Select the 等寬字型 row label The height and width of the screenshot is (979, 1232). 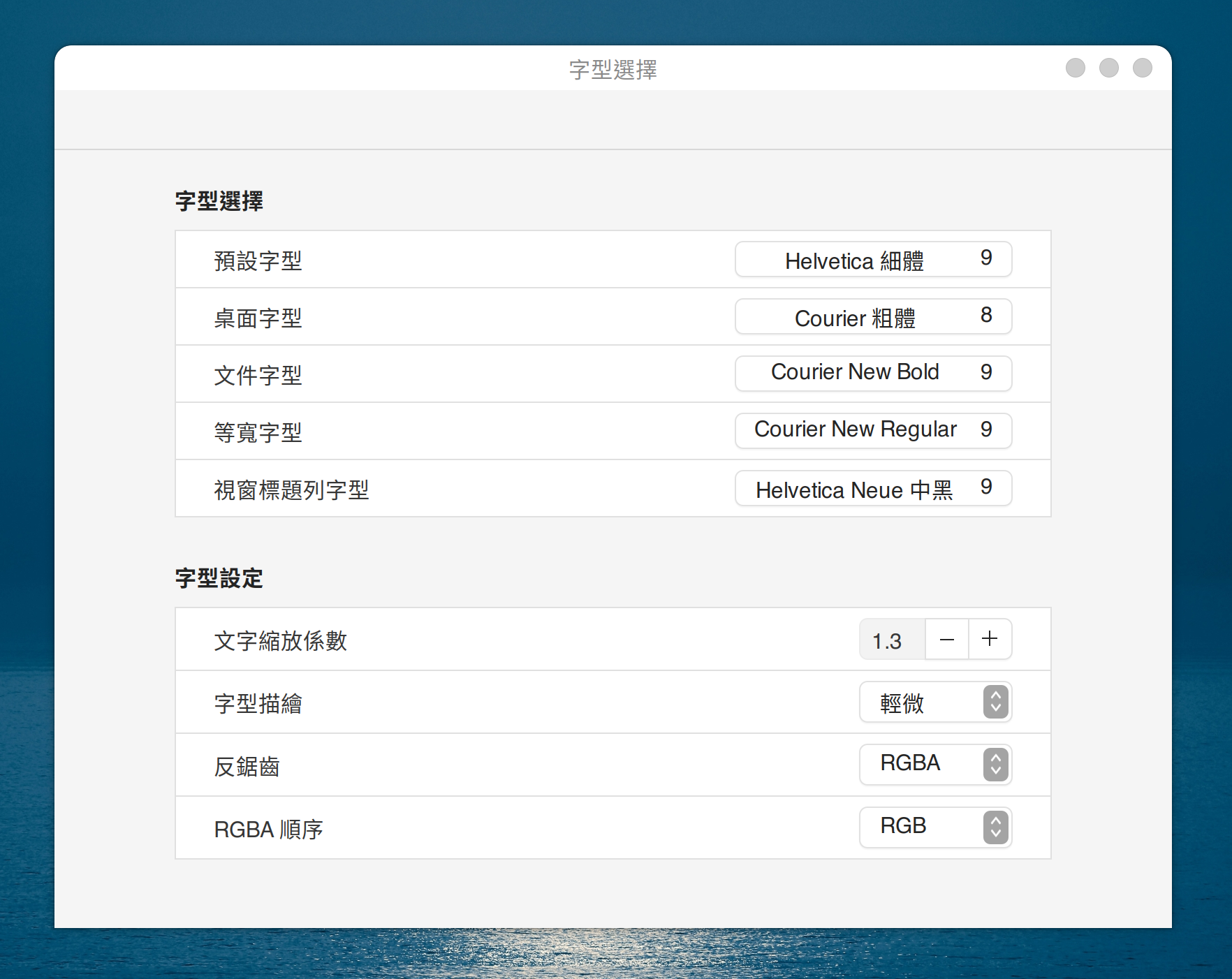tap(258, 432)
